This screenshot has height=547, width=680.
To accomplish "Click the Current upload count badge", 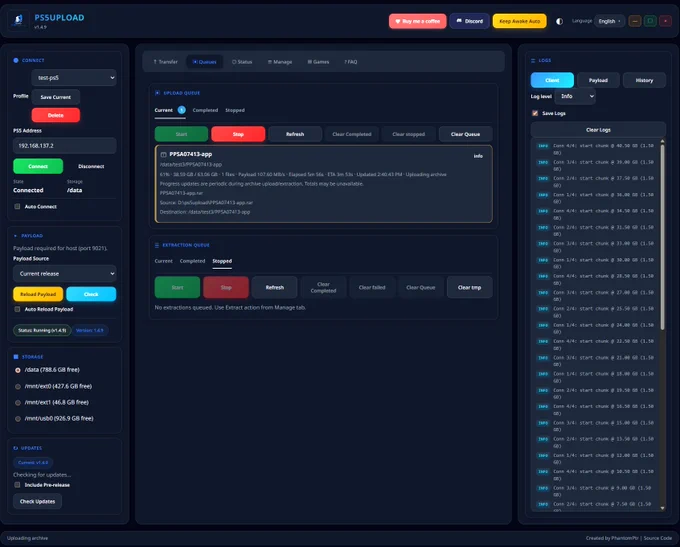I will [182, 110].
